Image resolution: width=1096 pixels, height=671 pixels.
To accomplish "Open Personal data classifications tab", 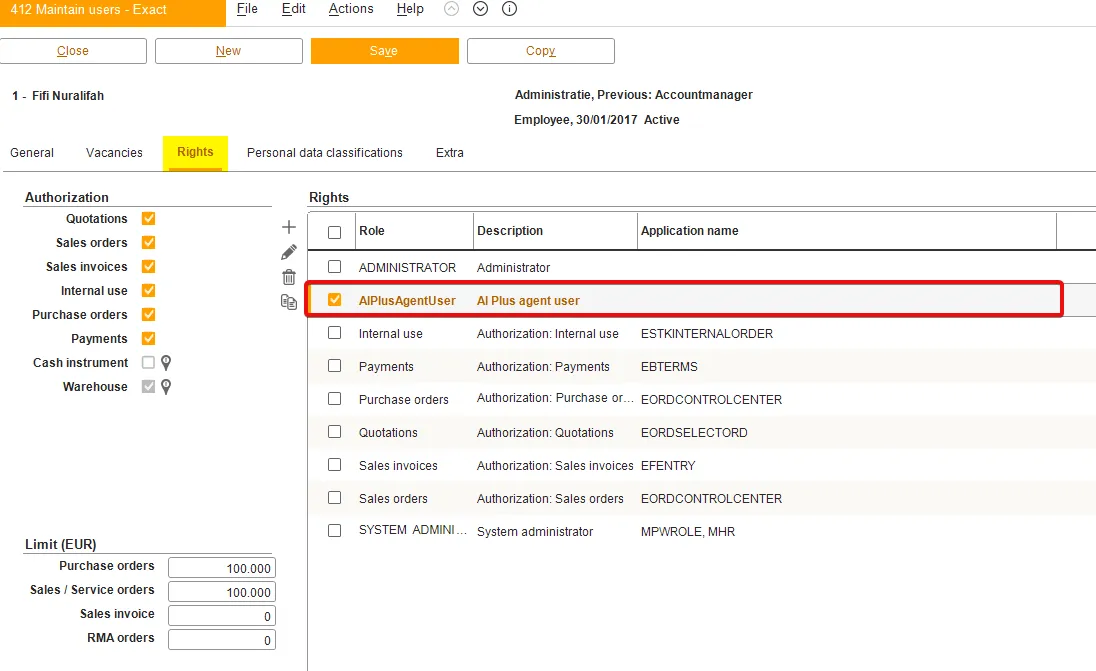I will (325, 152).
